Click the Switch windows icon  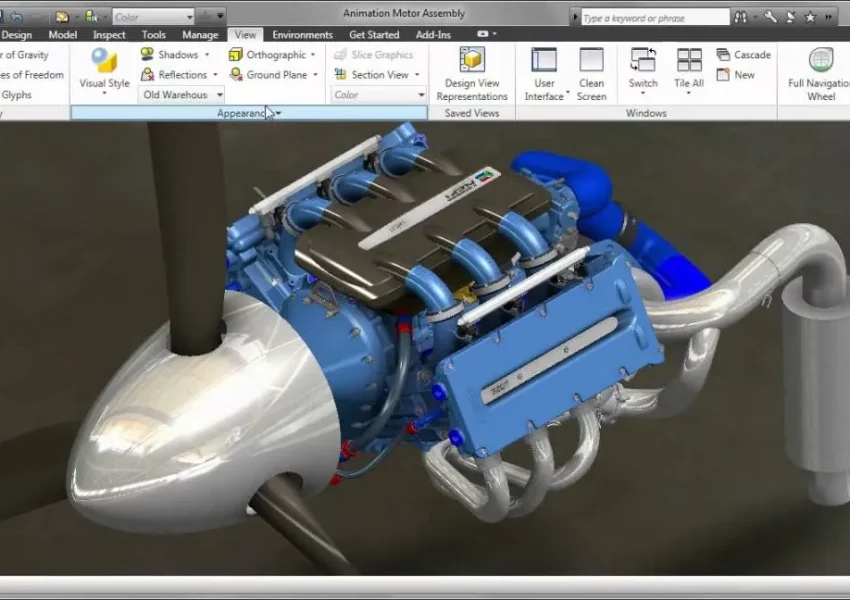pos(643,60)
